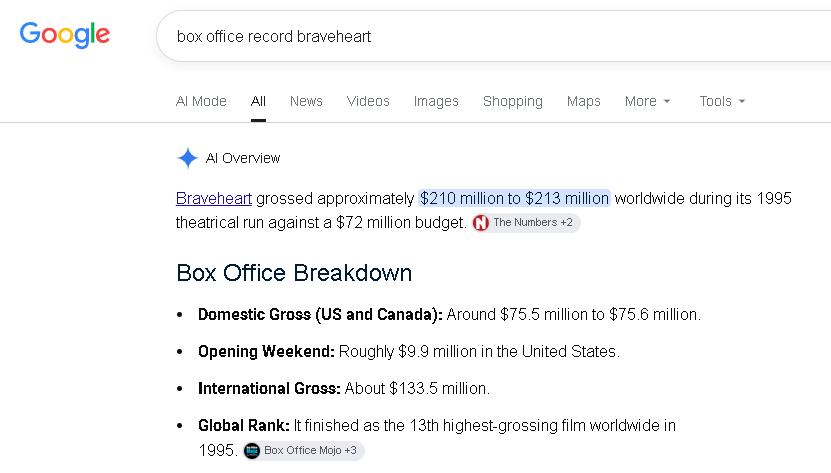
Task: Follow the Braveheart hyperlink
Action: pyautogui.click(x=214, y=198)
